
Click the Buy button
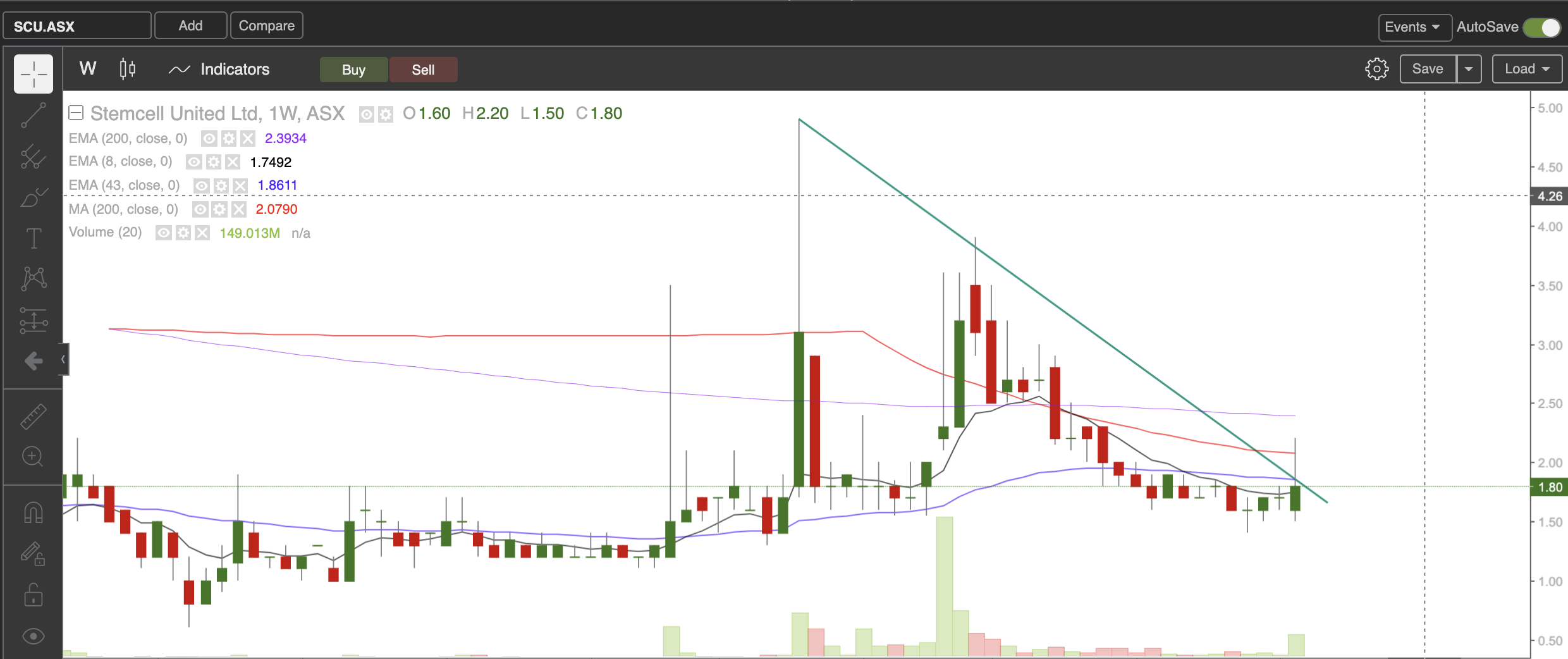click(354, 70)
